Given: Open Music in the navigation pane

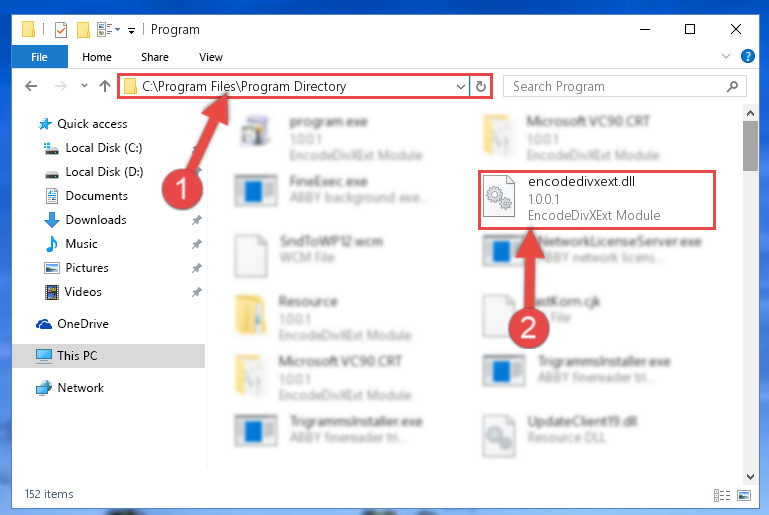Looking at the screenshot, I should tap(81, 244).
